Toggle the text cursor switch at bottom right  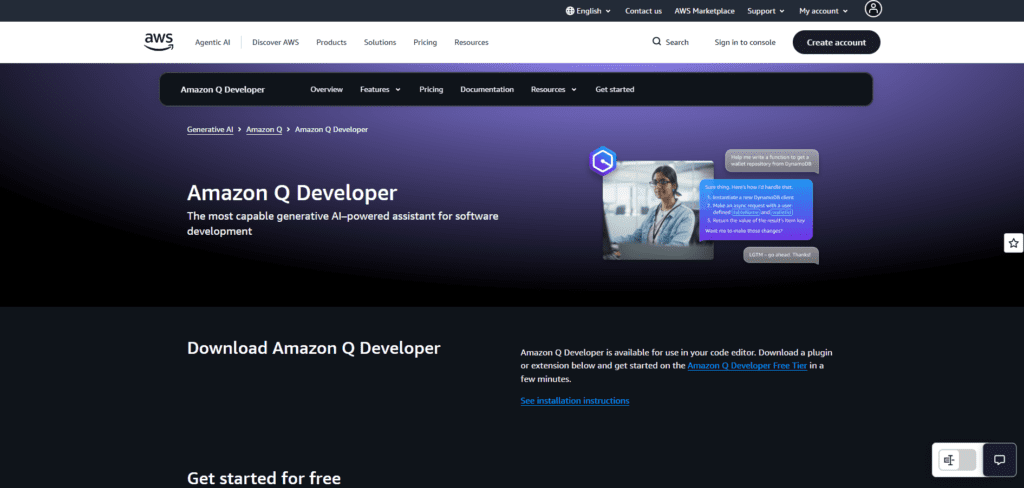[x=957, y=460]
